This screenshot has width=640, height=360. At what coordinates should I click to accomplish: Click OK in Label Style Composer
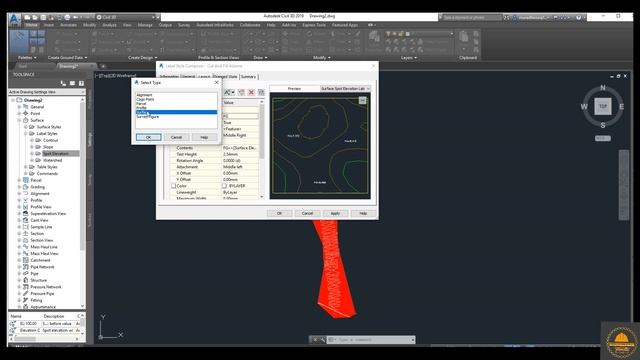click(280, 213)
